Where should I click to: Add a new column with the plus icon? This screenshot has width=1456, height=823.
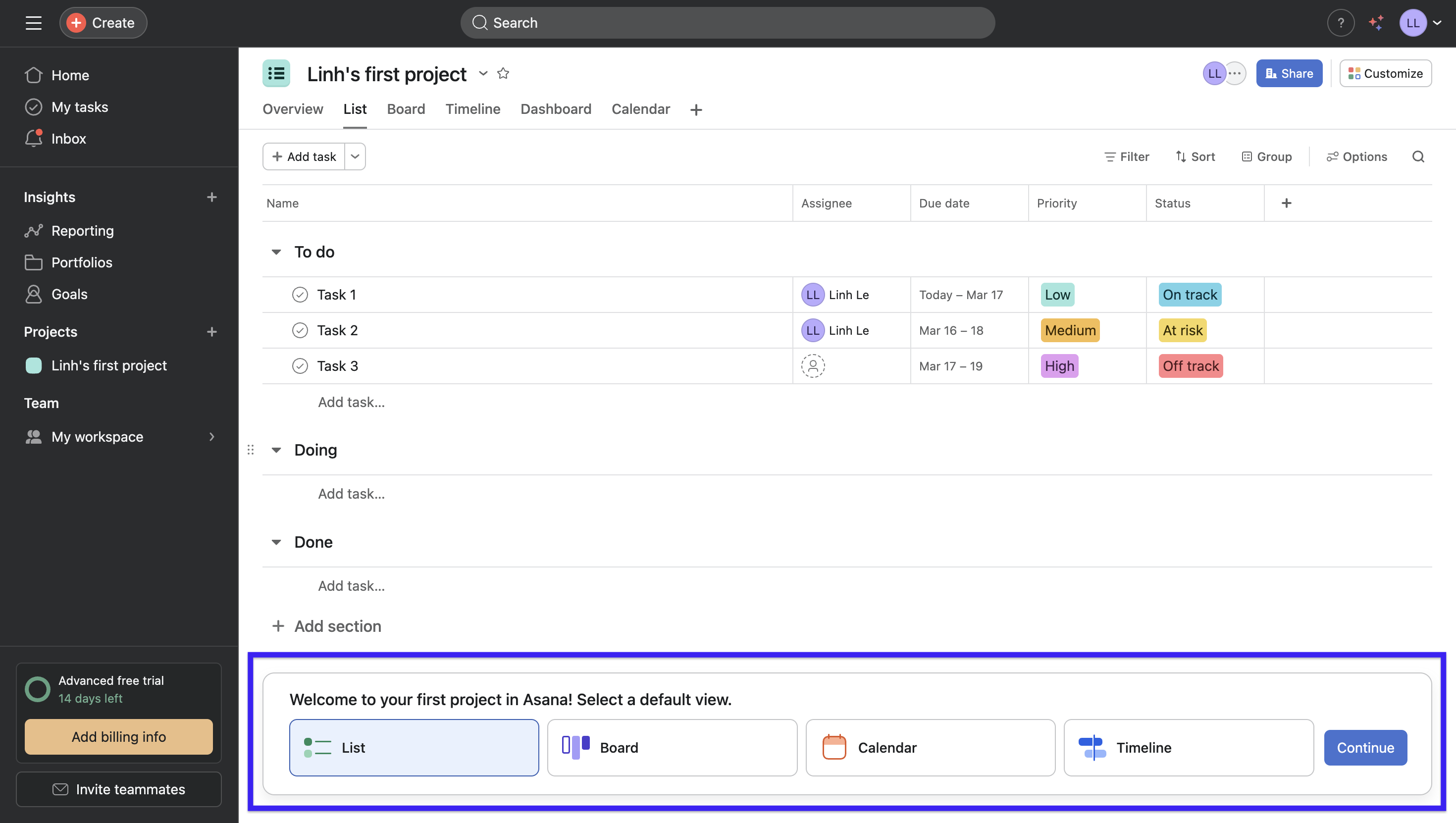tap(1287, 203)
